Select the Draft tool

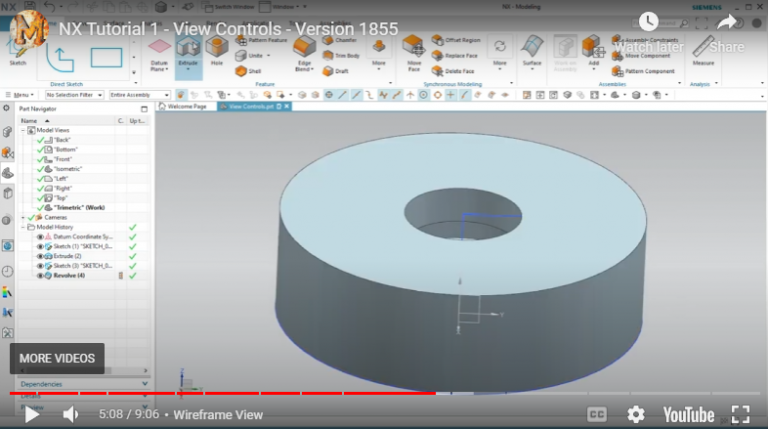click(336, 71)
